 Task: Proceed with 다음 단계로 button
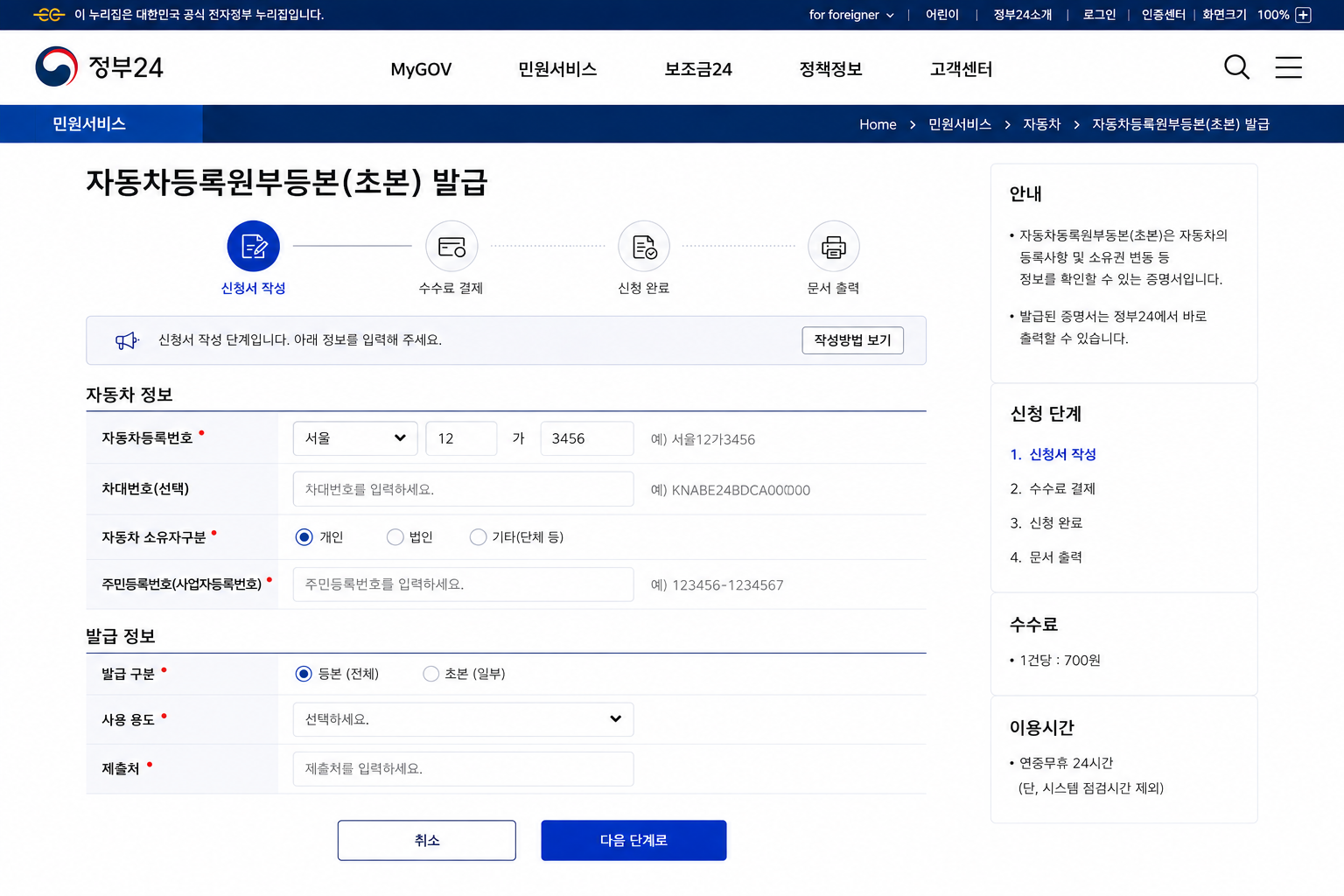click(x=633, y=840)
